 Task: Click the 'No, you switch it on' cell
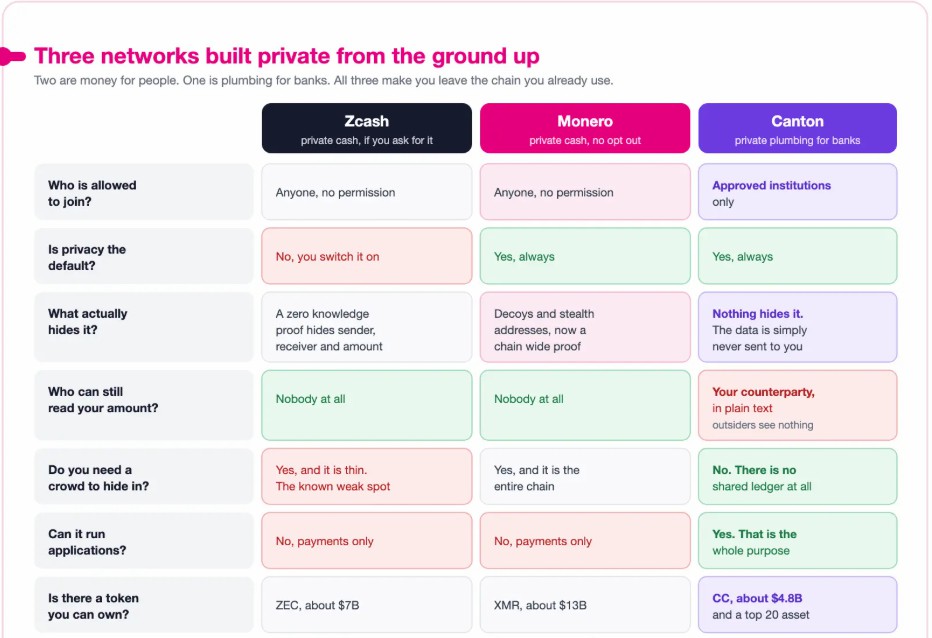367,256
